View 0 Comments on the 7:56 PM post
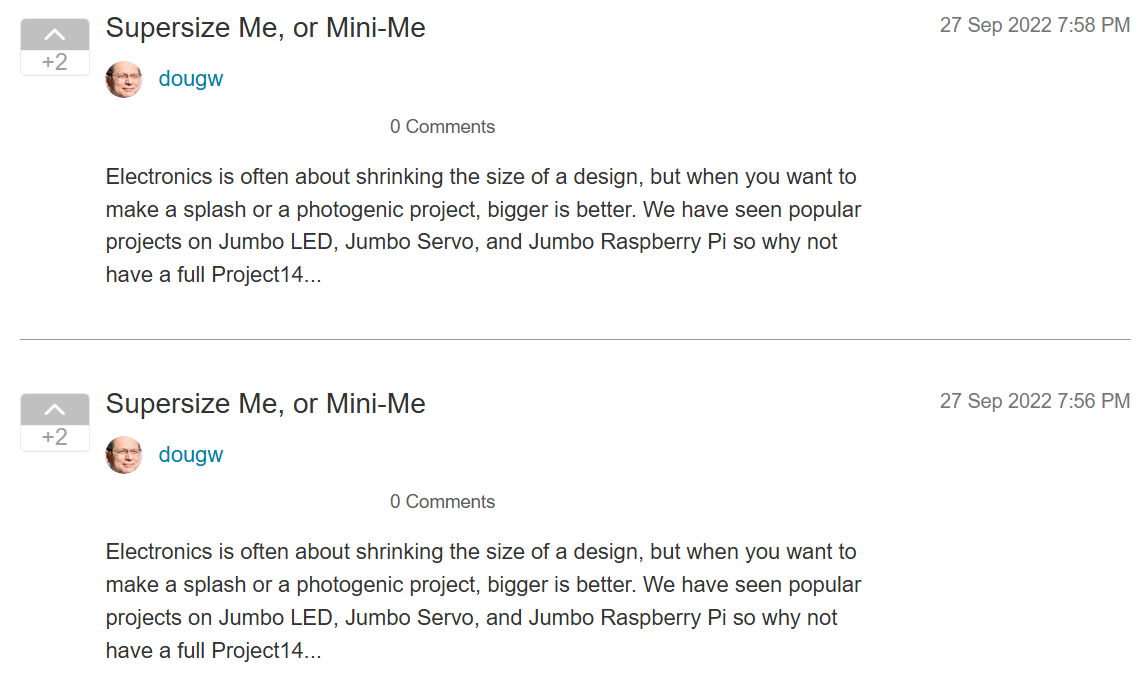Screen dimensions: 1140x677 click(442, 502)
